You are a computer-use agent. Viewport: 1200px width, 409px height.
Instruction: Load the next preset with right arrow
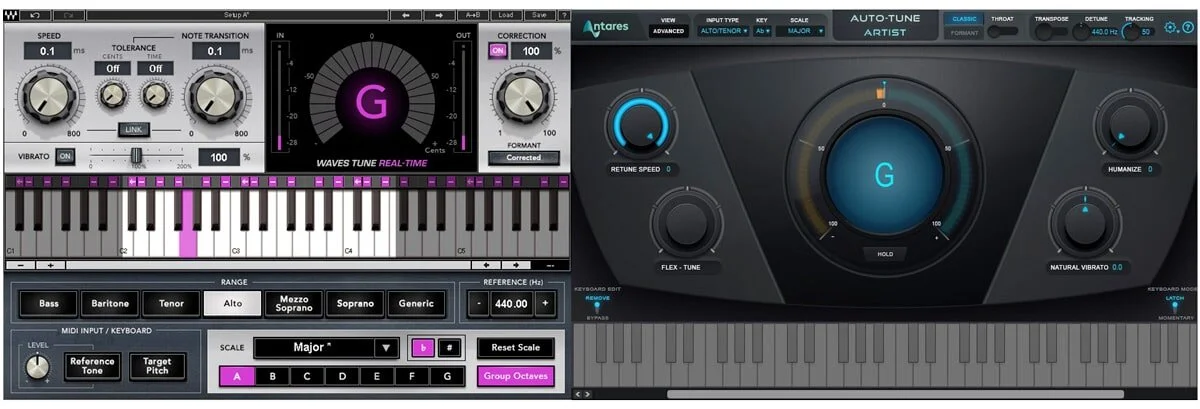click(x=439, y=16)
